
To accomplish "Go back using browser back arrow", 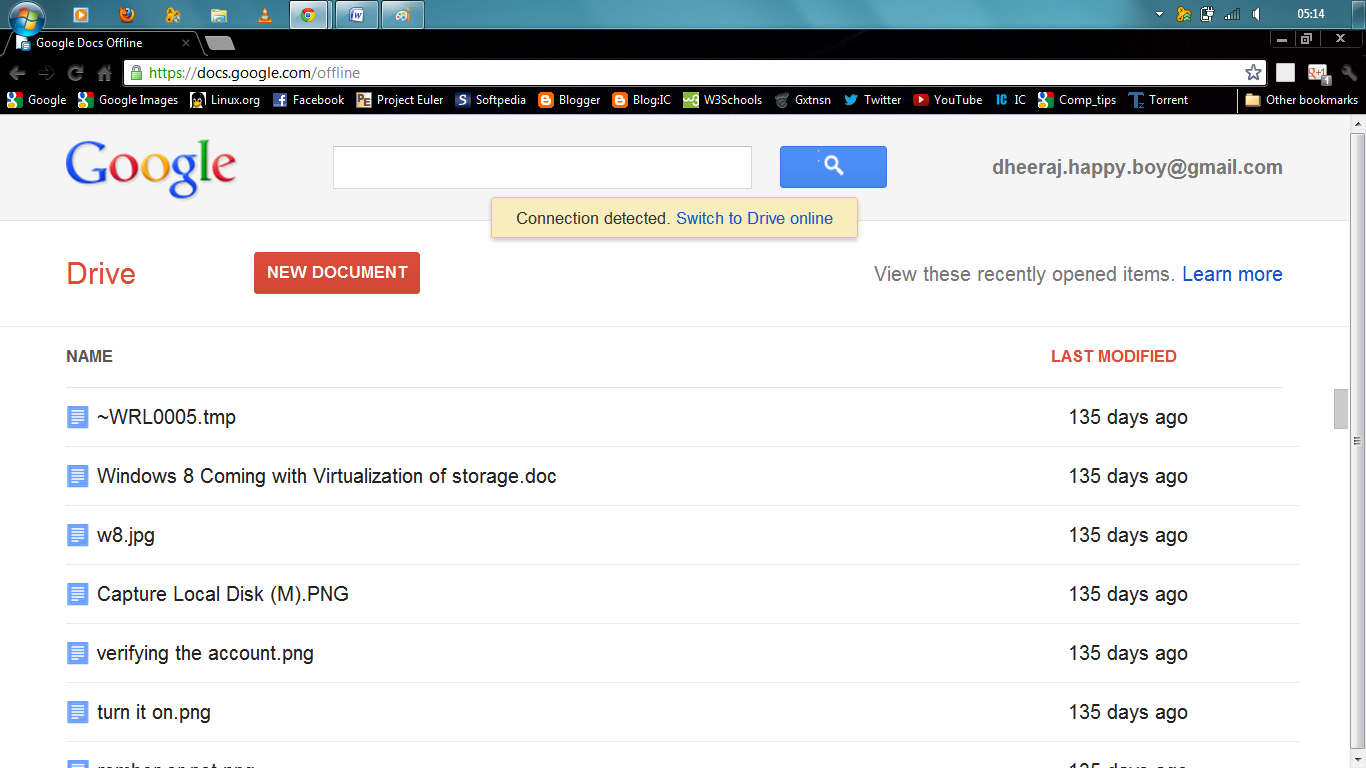I will click(17, 73).
